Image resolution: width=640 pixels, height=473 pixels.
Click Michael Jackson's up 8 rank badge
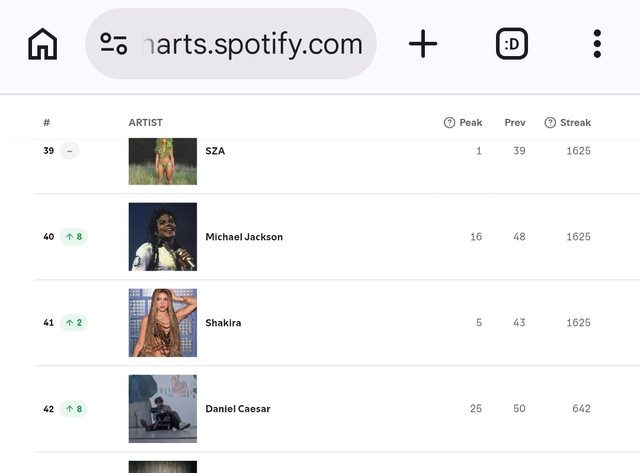pos(74,237)
